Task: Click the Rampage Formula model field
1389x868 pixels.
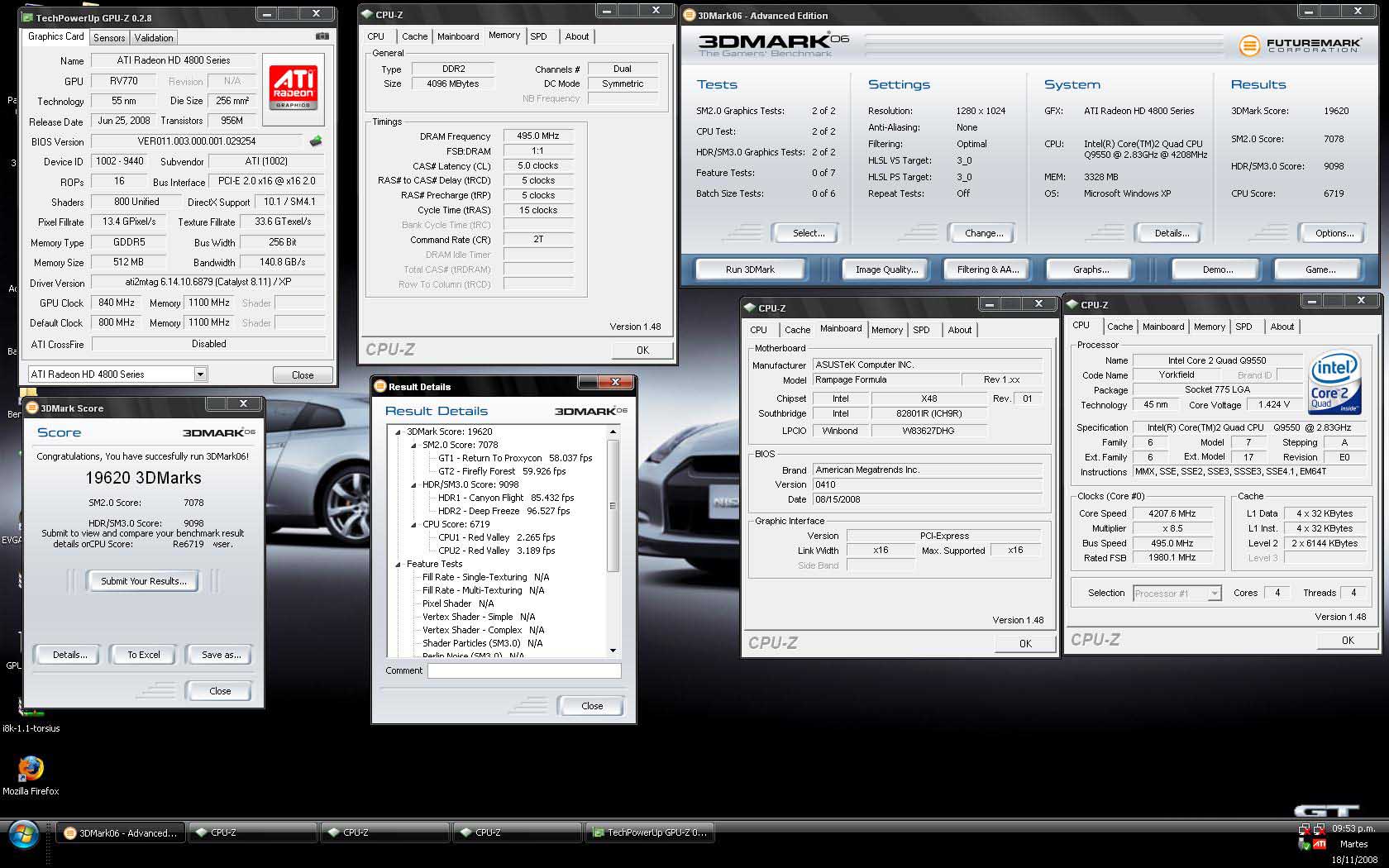Action: pyautogui.click(x=885, y=379)
